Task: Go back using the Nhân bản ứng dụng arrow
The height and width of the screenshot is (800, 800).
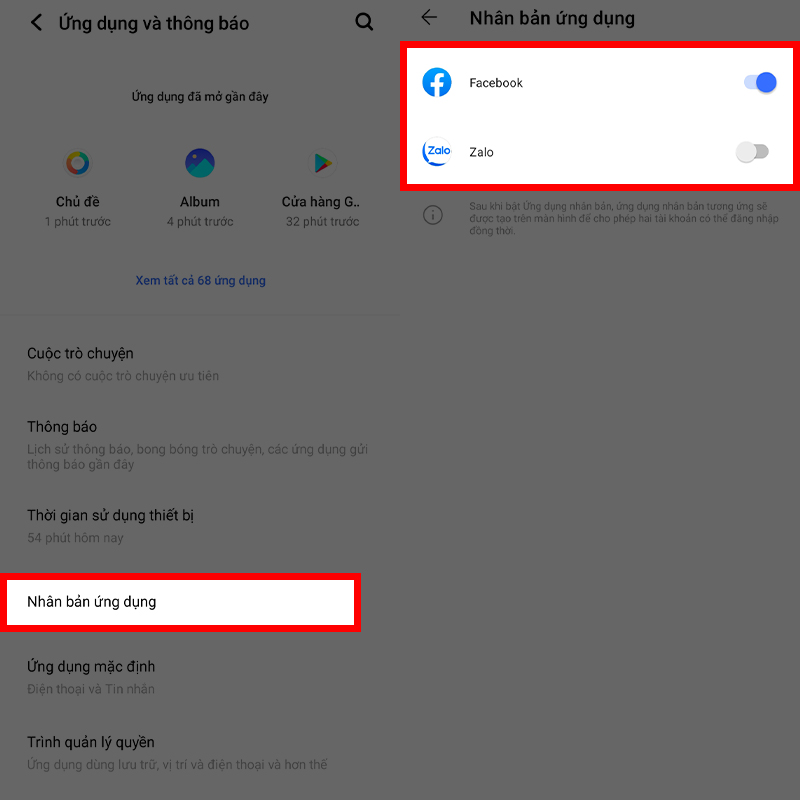Action: pos(429,17)
